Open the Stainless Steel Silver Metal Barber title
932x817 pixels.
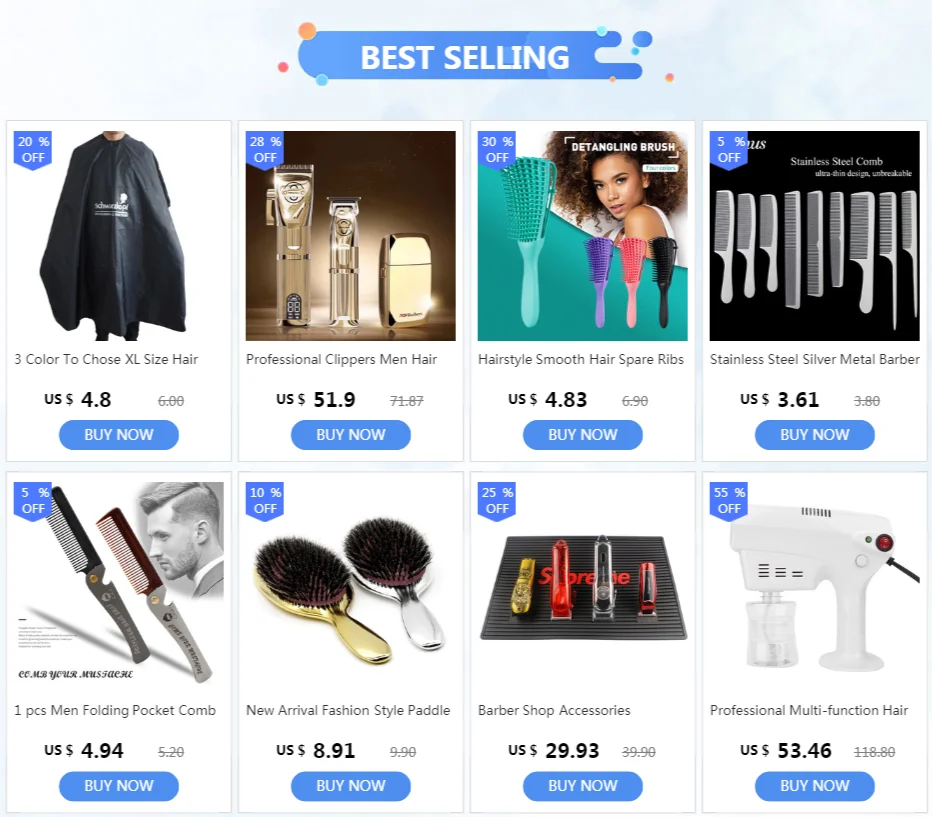tap(814, 359)
